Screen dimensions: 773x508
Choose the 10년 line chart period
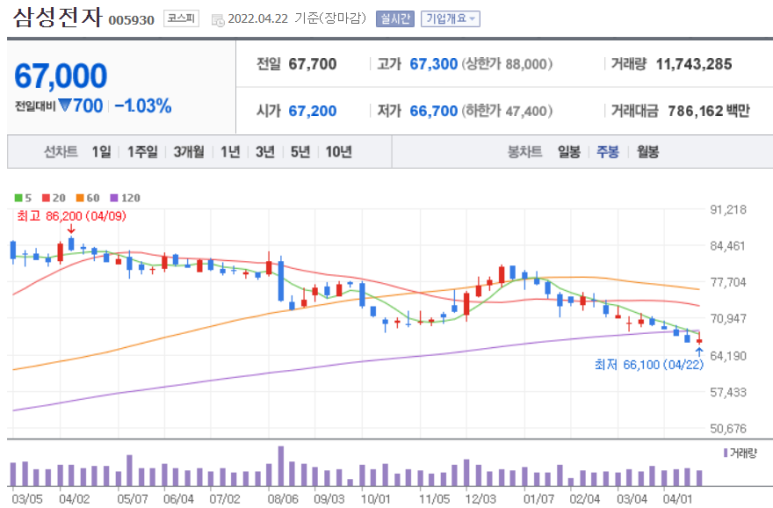338,152
